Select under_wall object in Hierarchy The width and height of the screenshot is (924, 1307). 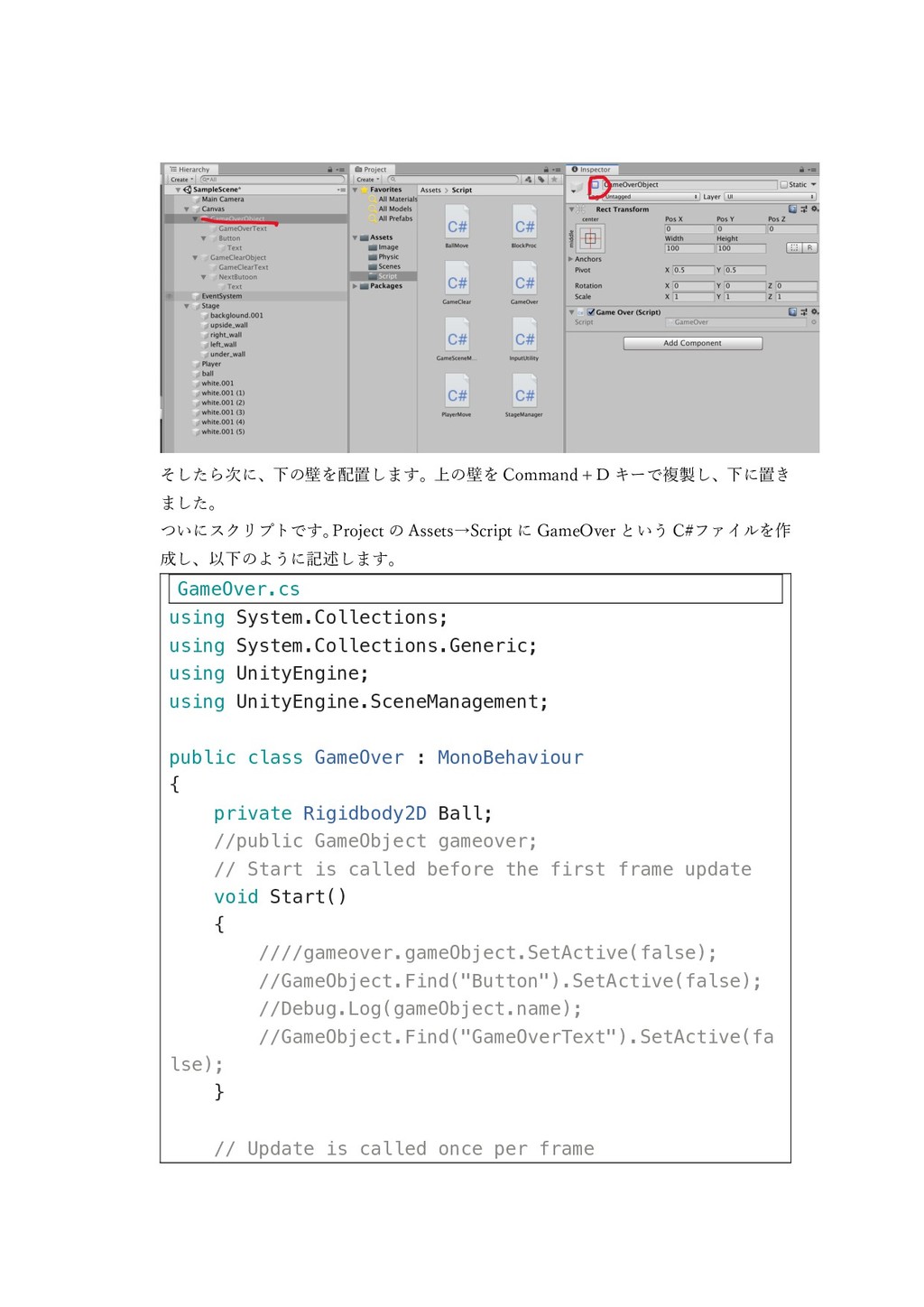pyautogui.click(x=227, y=354)
